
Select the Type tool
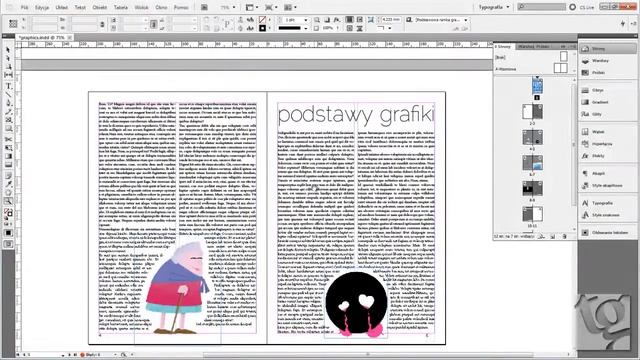coord(8,86)
